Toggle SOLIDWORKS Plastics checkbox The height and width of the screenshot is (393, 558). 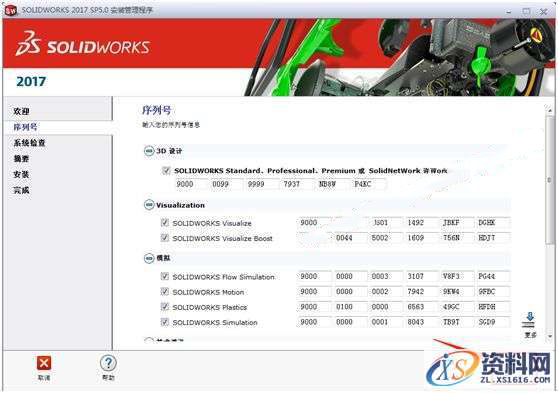click(164, 306)
